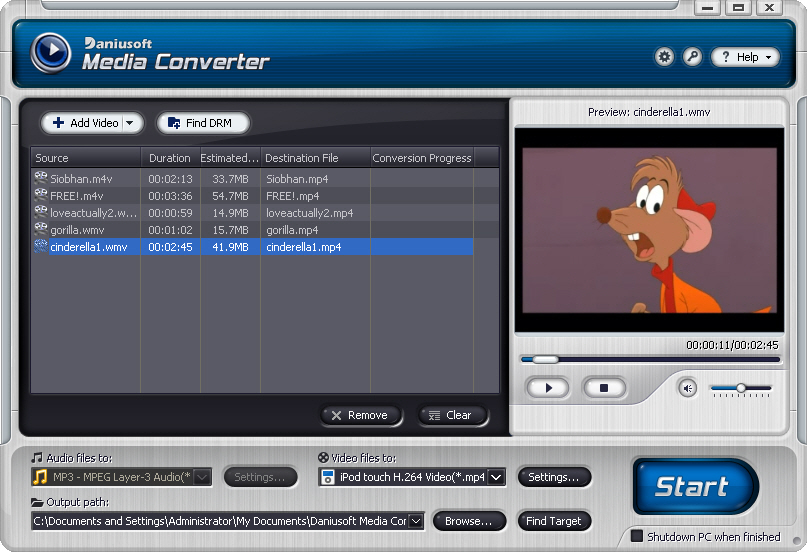807x552 pixels.
Task: Click the 41.9MB estimated size cell
Action: pos(230,247)
